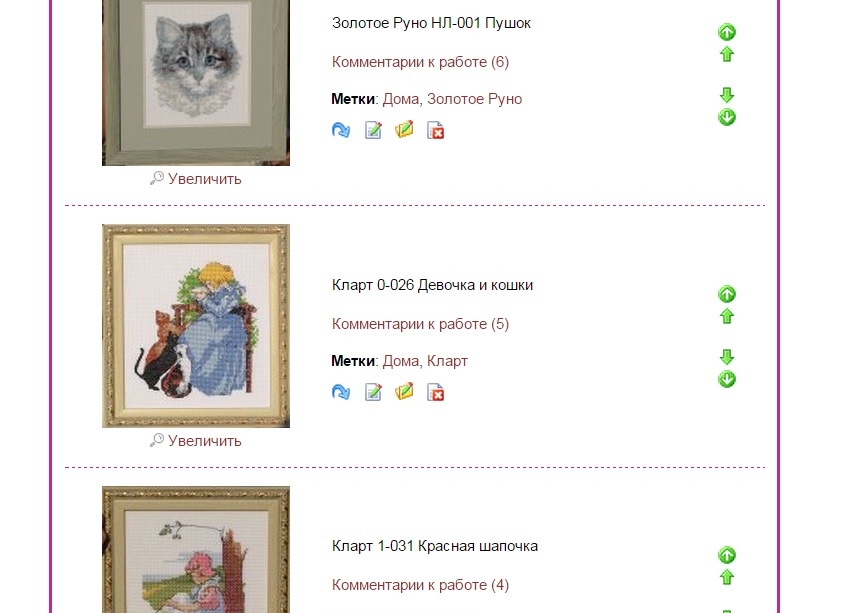The width and height of the screenshot is (846, 613).
Task: Open comments for Пушок (6)
Action: pyautogui.click(x=420, y=62)
